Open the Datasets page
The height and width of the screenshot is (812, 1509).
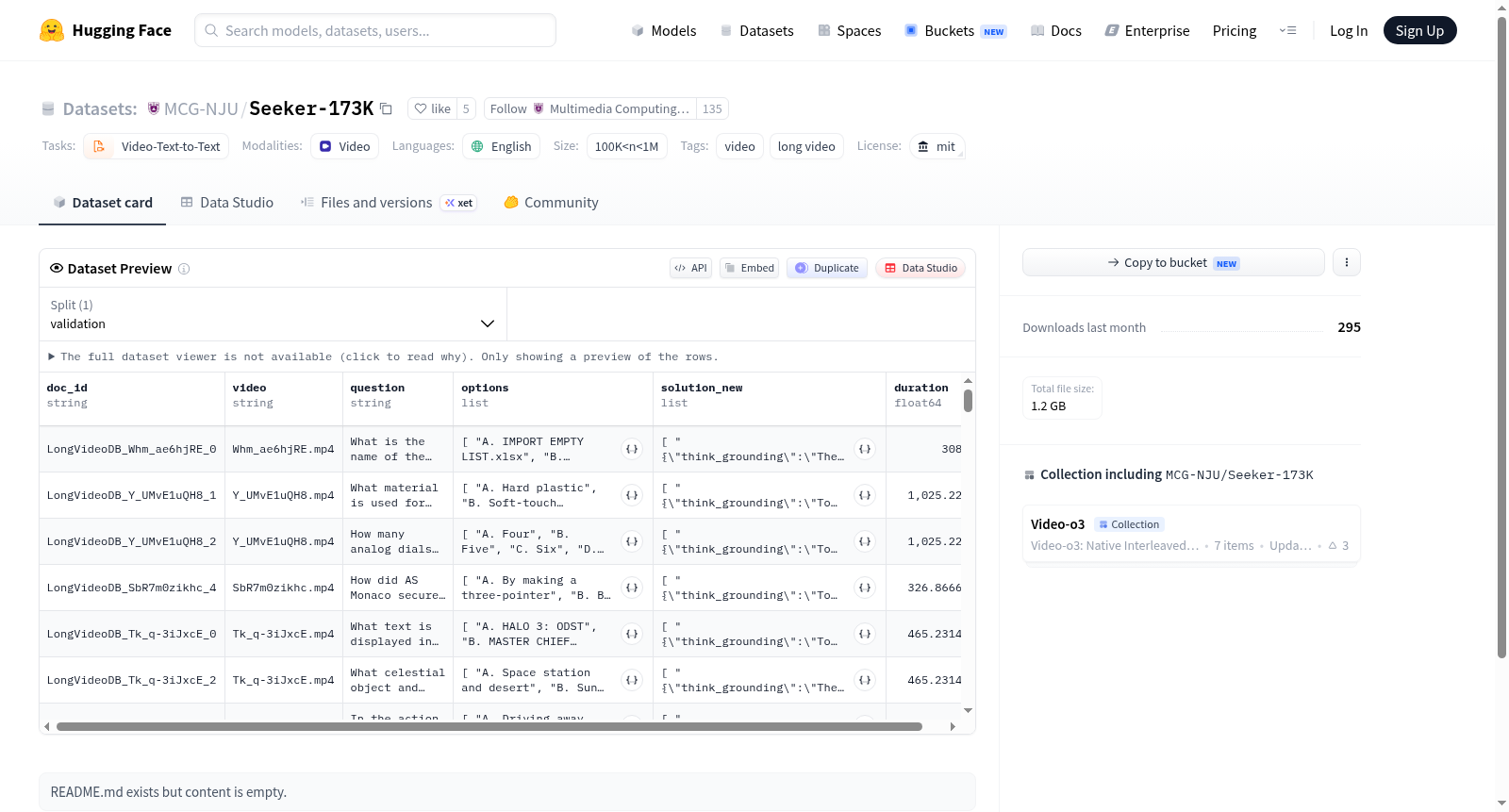[x=756, y=30]
